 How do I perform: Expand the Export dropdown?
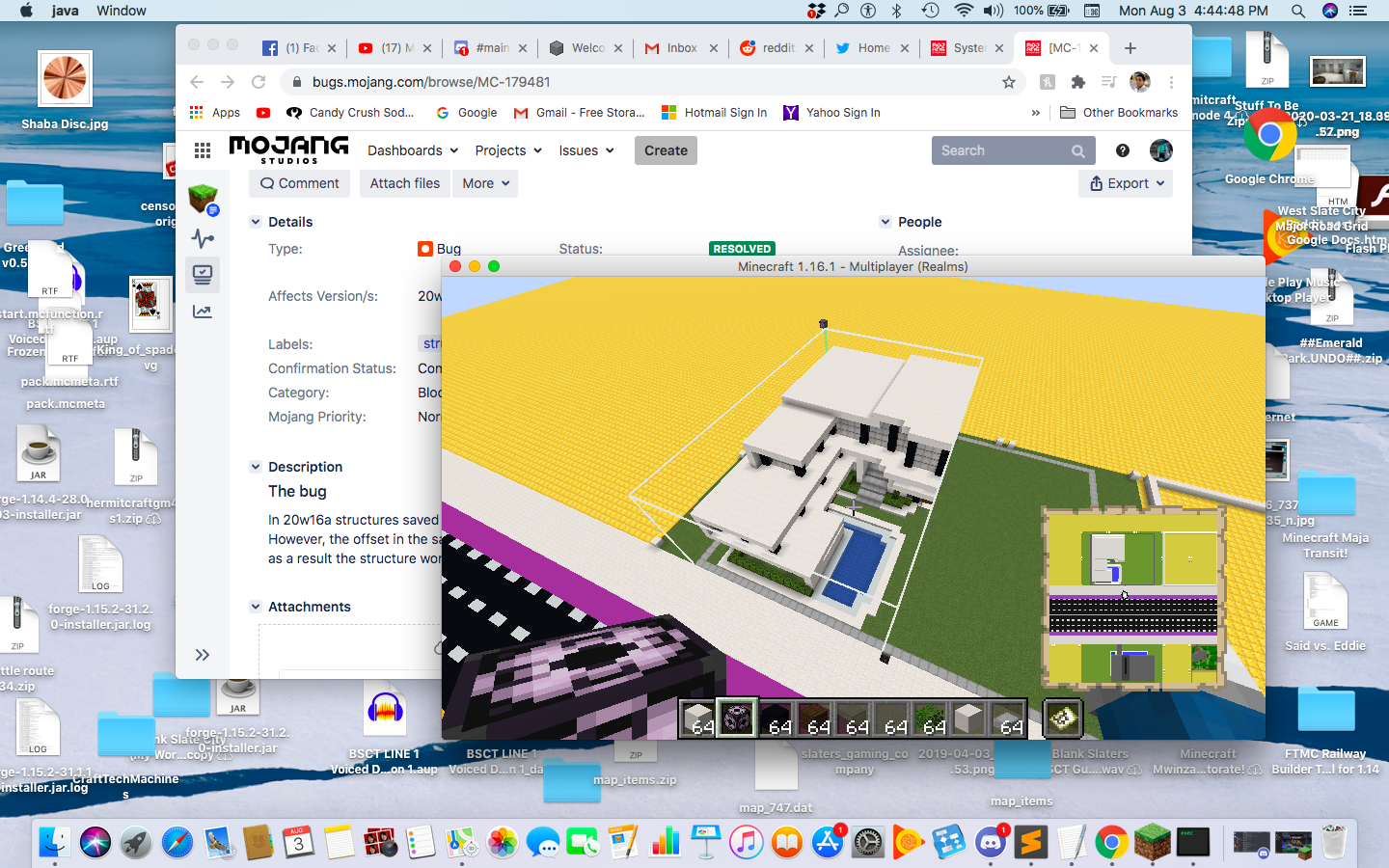(1126, 183)
